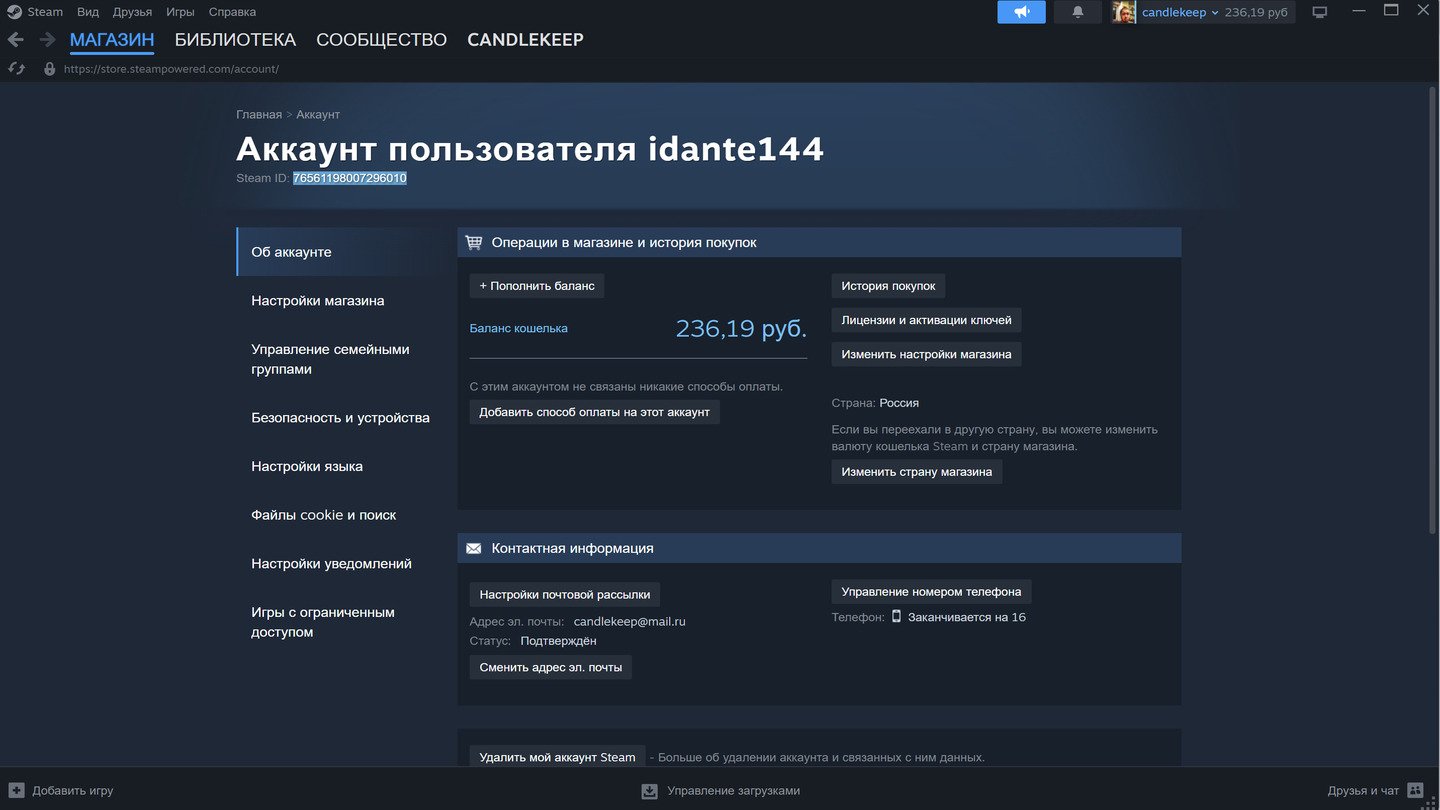1440x810 pixels.
Task: Expand the candlekeep account dropdown
Action: pos(1180,12)
